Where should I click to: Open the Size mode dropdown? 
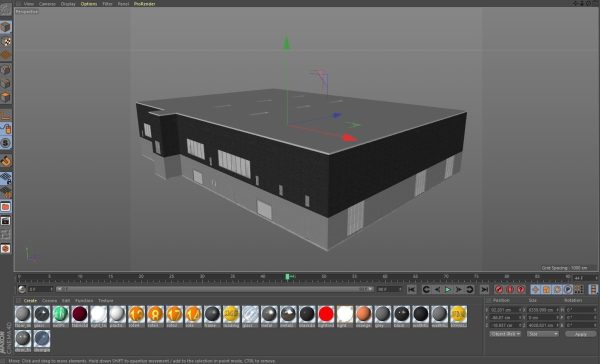[543, 334]
